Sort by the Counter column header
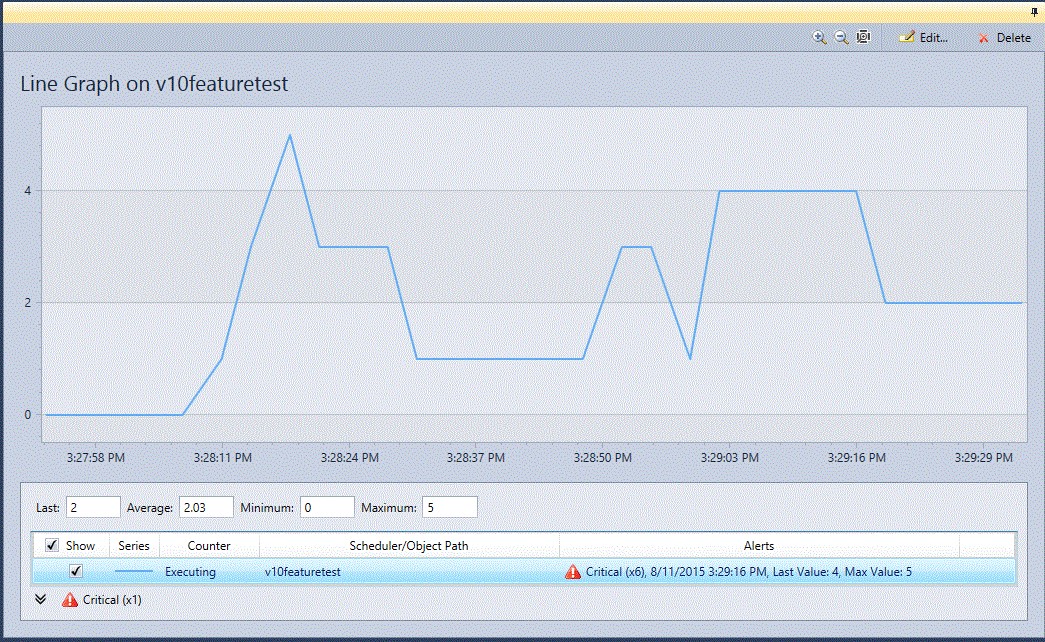This screenshot has height=642, width=1045. click(207, 545)
